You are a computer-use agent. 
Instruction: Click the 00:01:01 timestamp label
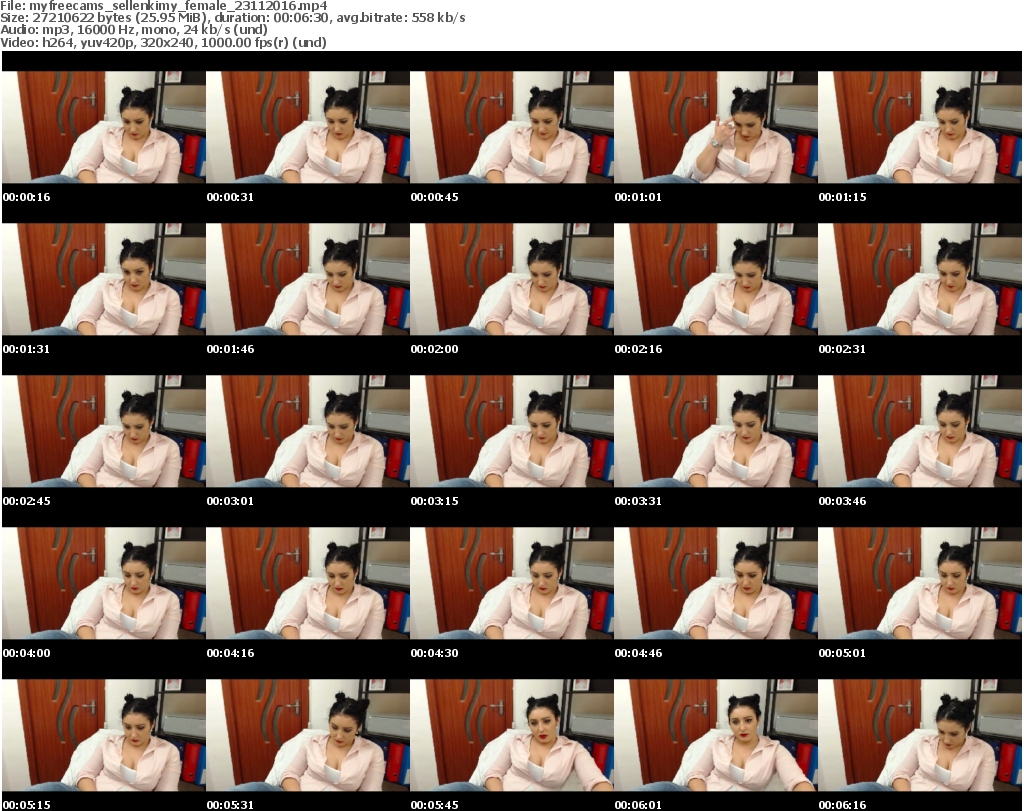[638, 197]
